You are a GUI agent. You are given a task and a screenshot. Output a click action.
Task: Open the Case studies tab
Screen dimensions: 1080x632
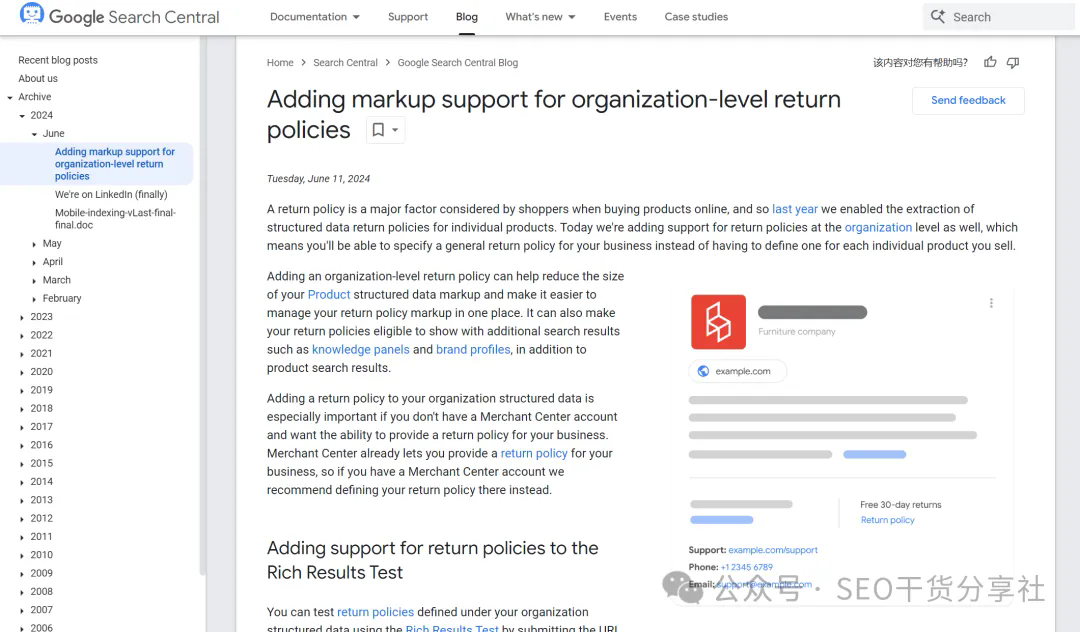click(x=696, y=17)
